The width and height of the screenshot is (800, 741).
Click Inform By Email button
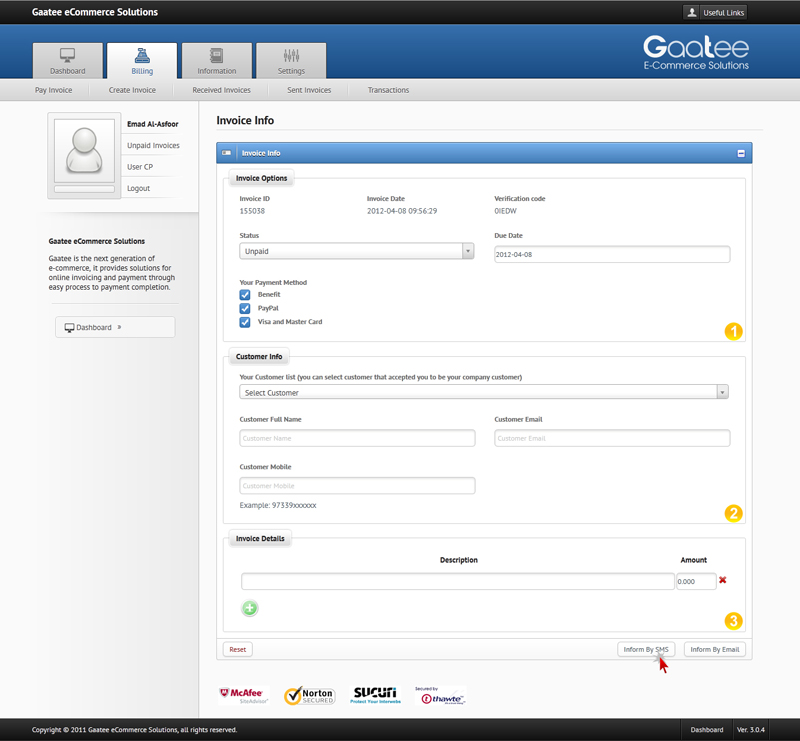[715, 649]
